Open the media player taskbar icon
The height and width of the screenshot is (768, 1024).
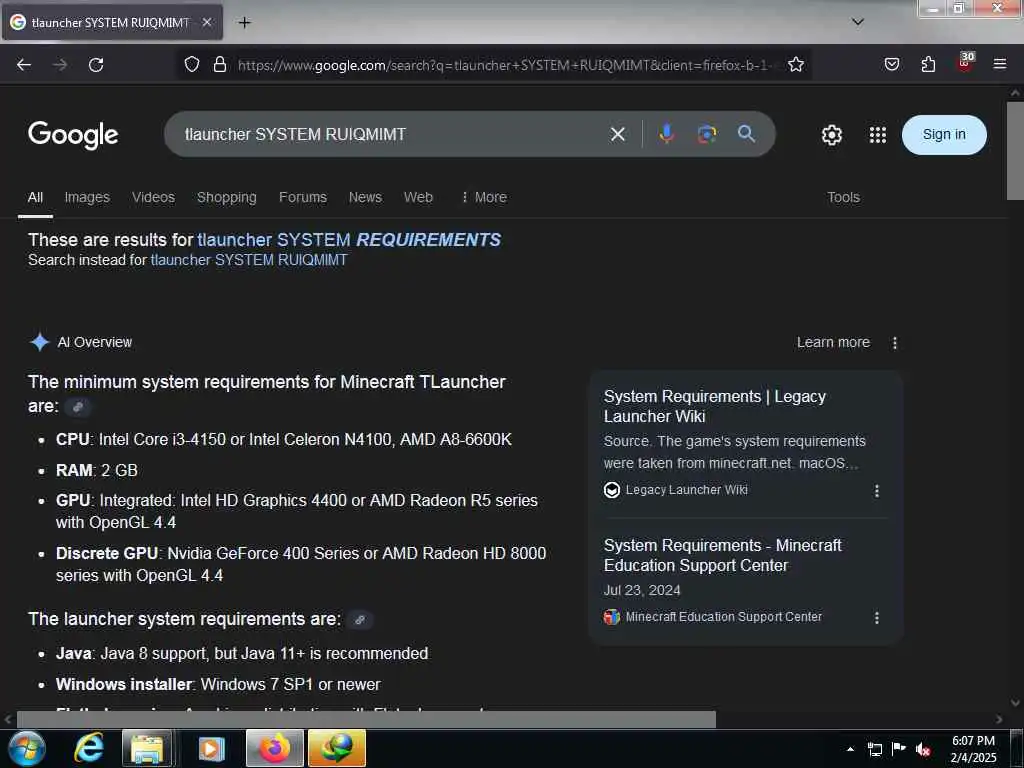pos(210,749)
